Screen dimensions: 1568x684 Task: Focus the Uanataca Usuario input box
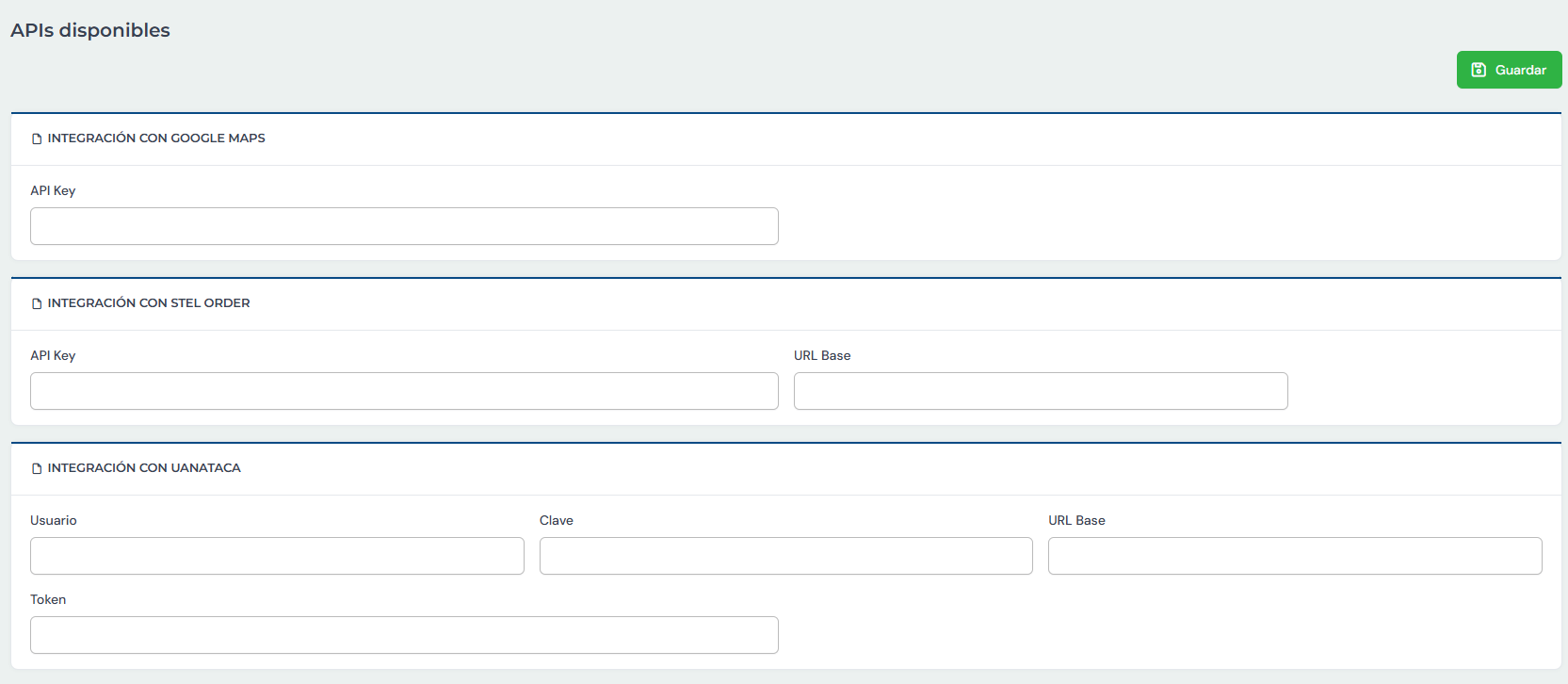277,556
